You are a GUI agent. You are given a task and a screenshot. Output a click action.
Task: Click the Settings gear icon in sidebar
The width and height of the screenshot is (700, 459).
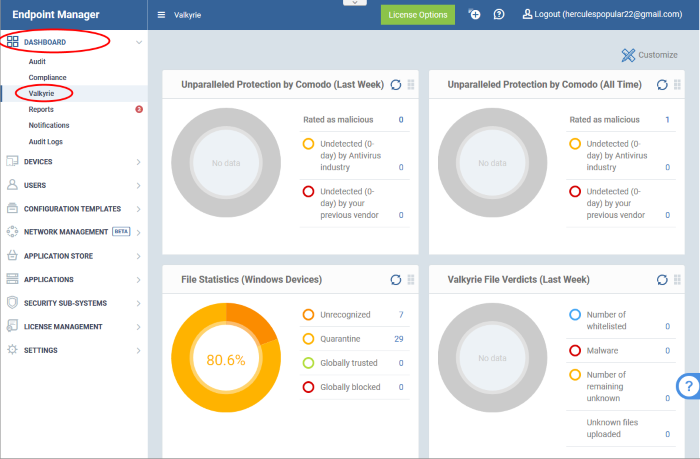click(x=12, y=350)
